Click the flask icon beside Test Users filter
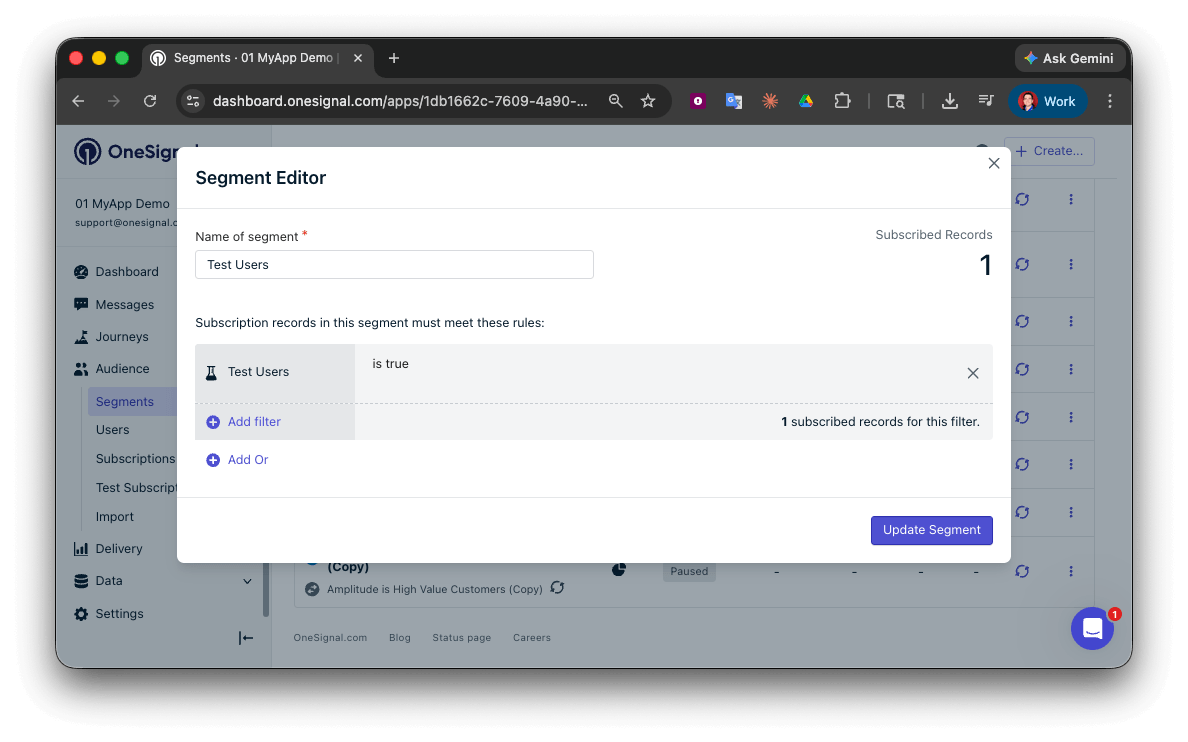Image resolution: width=1188 pixels, height=742 pixels. [x=211, y=371]
